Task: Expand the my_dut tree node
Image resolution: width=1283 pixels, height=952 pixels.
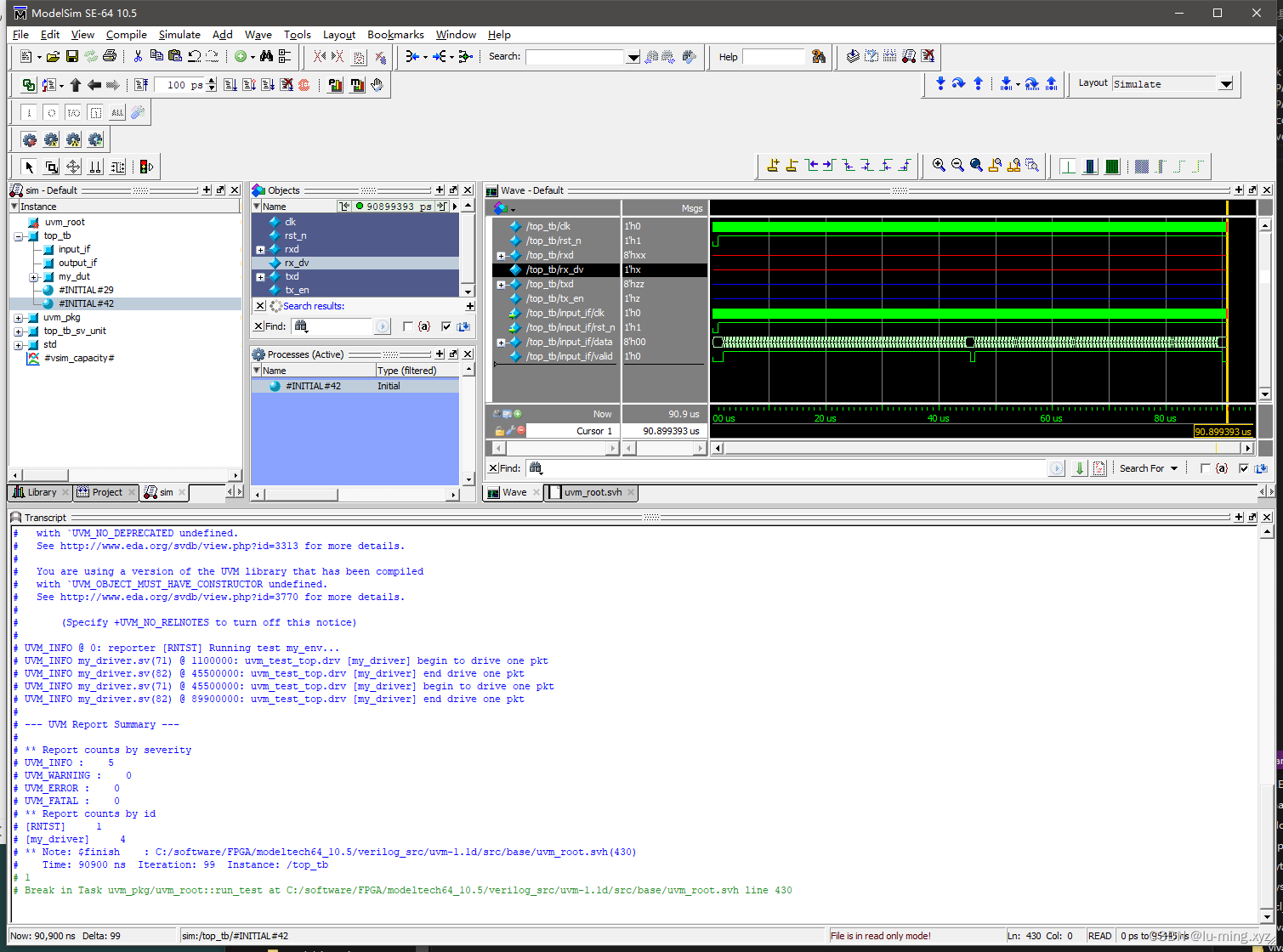Action: click(x=33, y=277)
